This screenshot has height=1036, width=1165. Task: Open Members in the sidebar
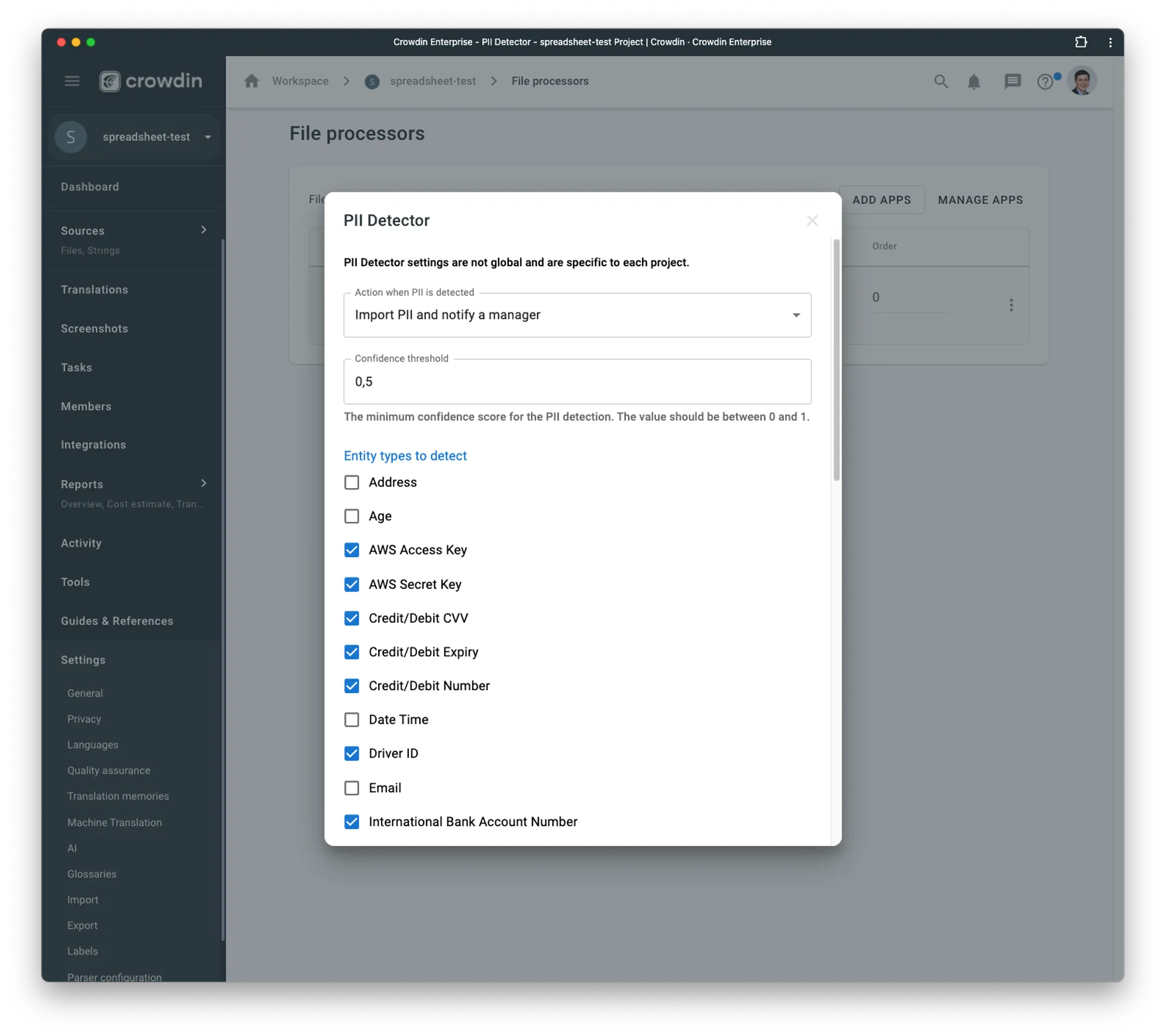click(86, 406)
